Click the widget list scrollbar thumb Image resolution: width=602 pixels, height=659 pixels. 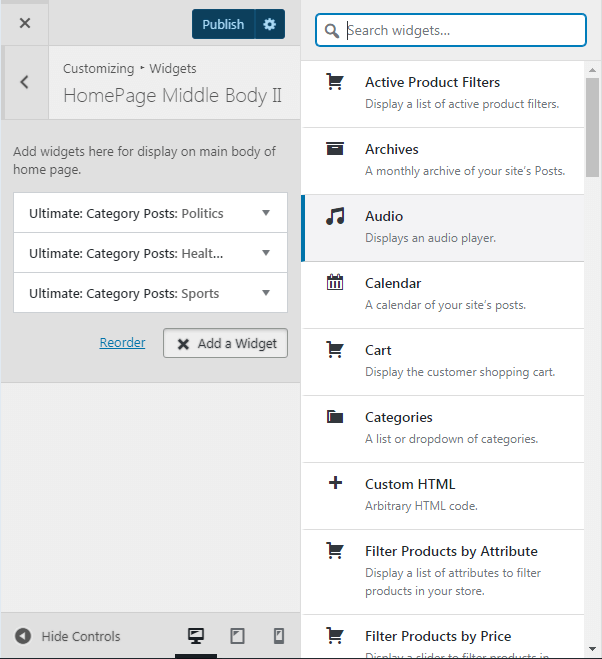point(592,127)
